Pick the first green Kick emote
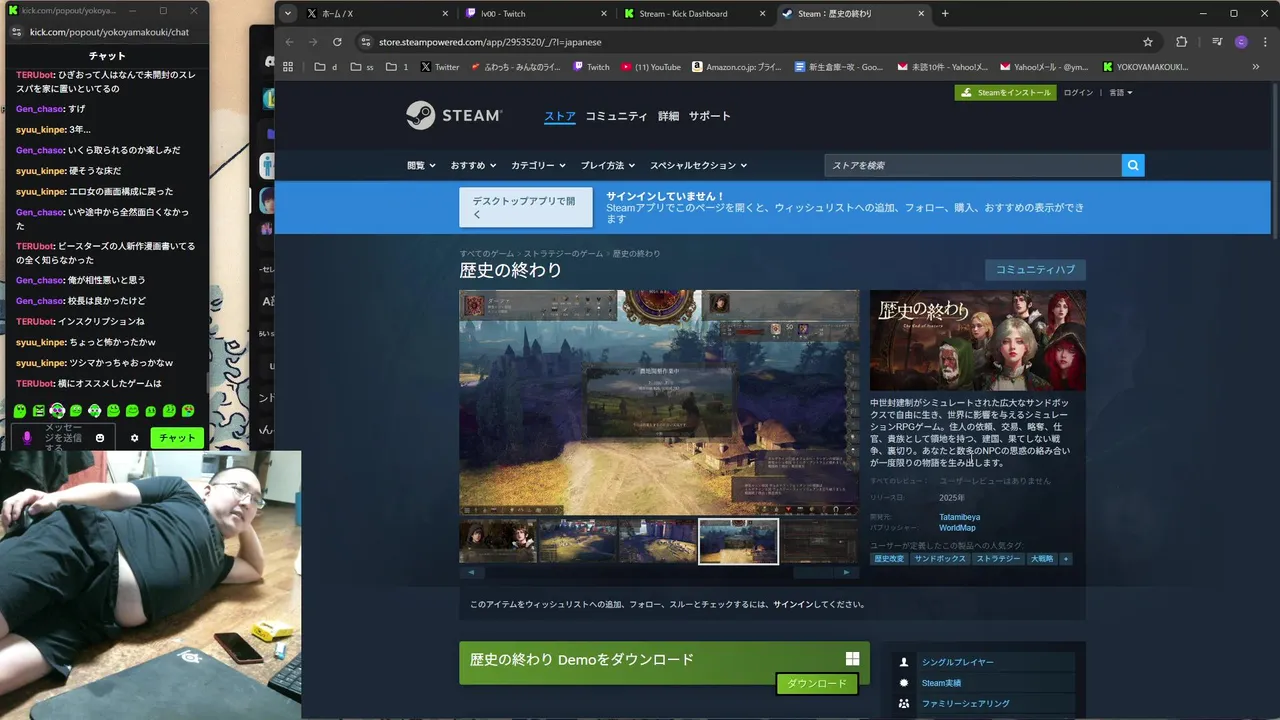This screenshot has height=720, width=1280. tap(20, 411)
